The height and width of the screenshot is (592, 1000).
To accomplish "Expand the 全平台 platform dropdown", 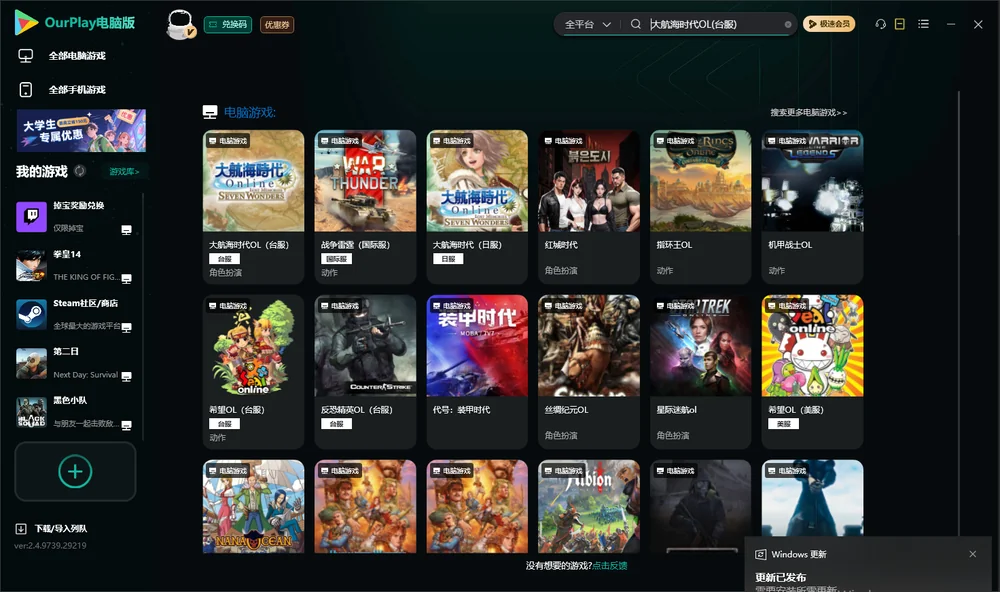I will 587,24.
